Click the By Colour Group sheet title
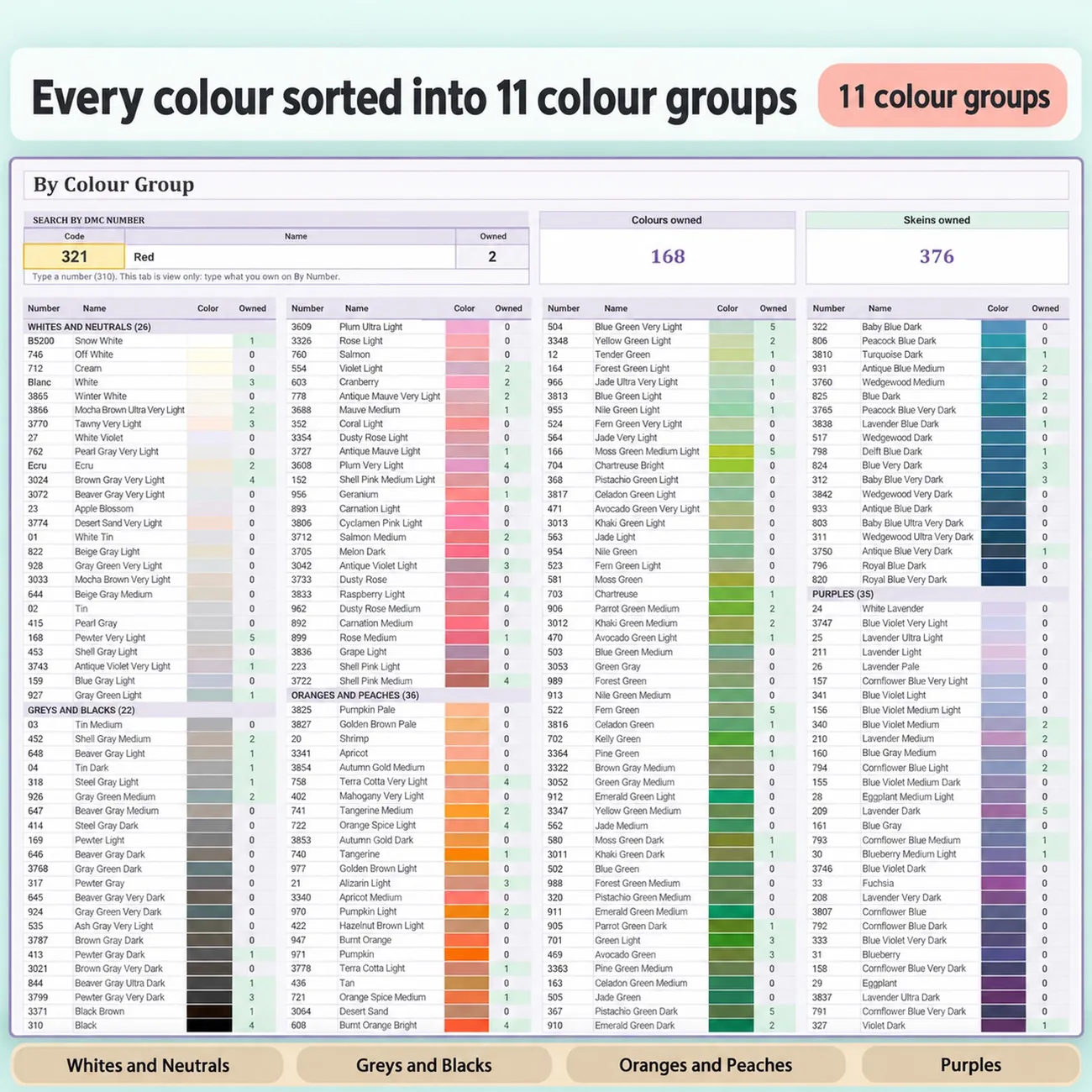Image resolution: width=1092 pixels, height=1092 pixels. point(113,185)
